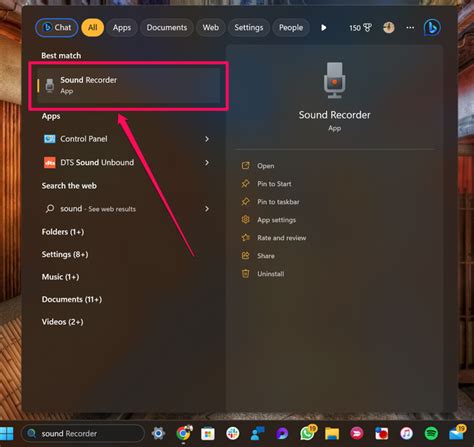Open the Bing Chat filter chip
The height and width of the screenshot is (447, 474).
click(x=57, y=28)
